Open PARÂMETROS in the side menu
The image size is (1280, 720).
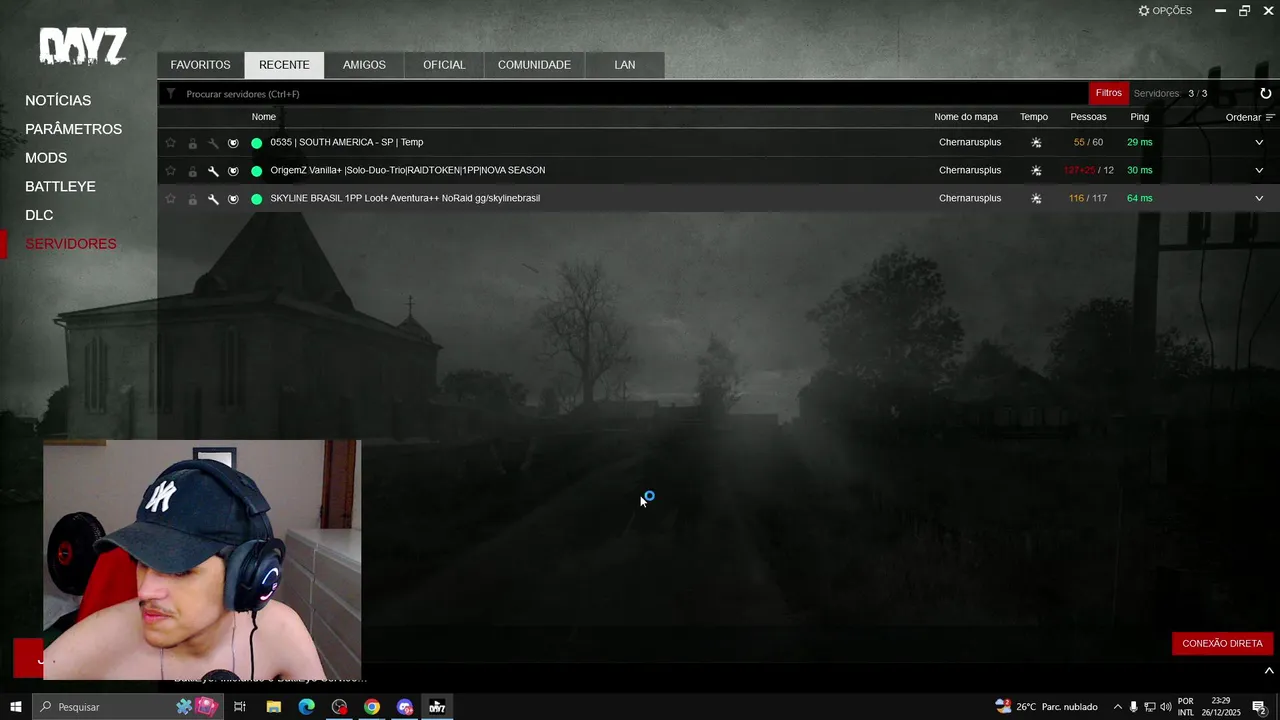(x=73, y=129)
